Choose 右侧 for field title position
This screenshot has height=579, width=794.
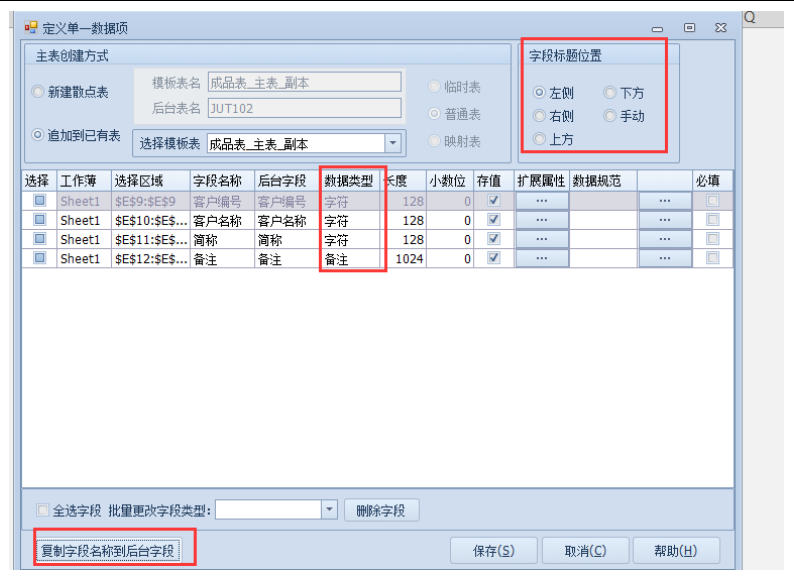540,116
